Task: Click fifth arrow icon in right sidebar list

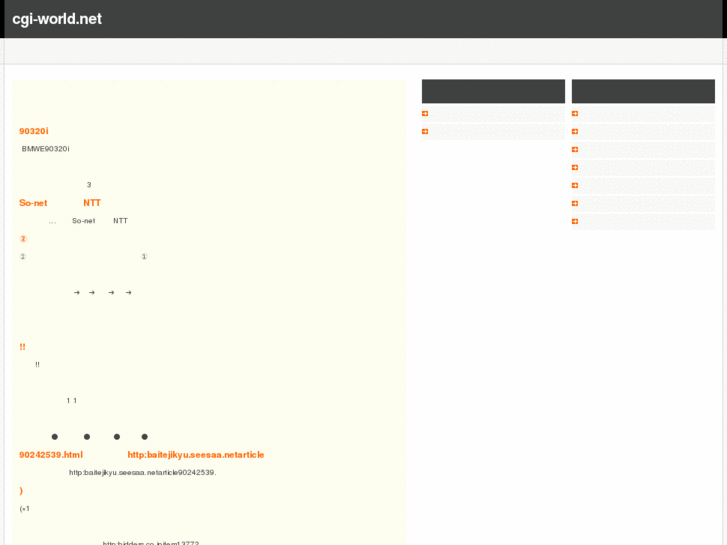Action: [x=575, y=186]
